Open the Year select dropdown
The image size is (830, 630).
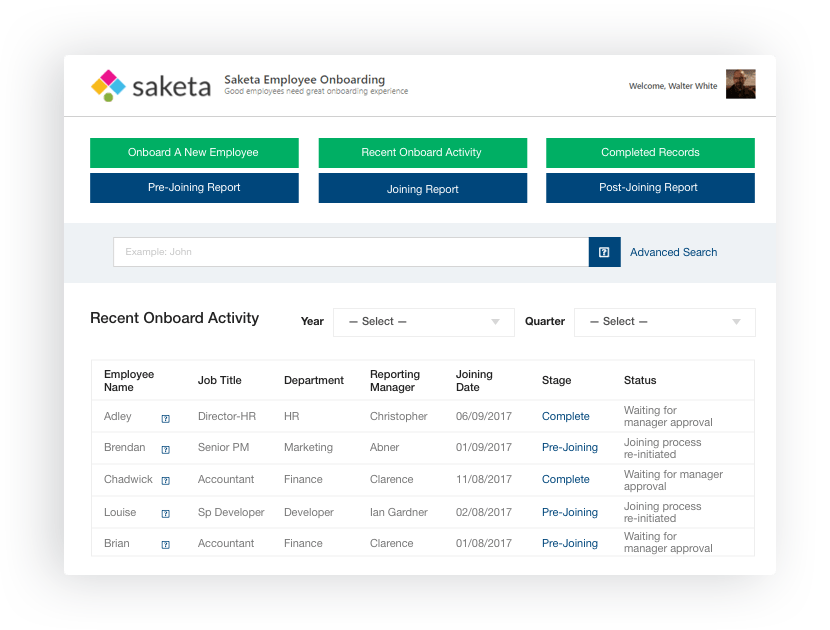click(423, 322)
